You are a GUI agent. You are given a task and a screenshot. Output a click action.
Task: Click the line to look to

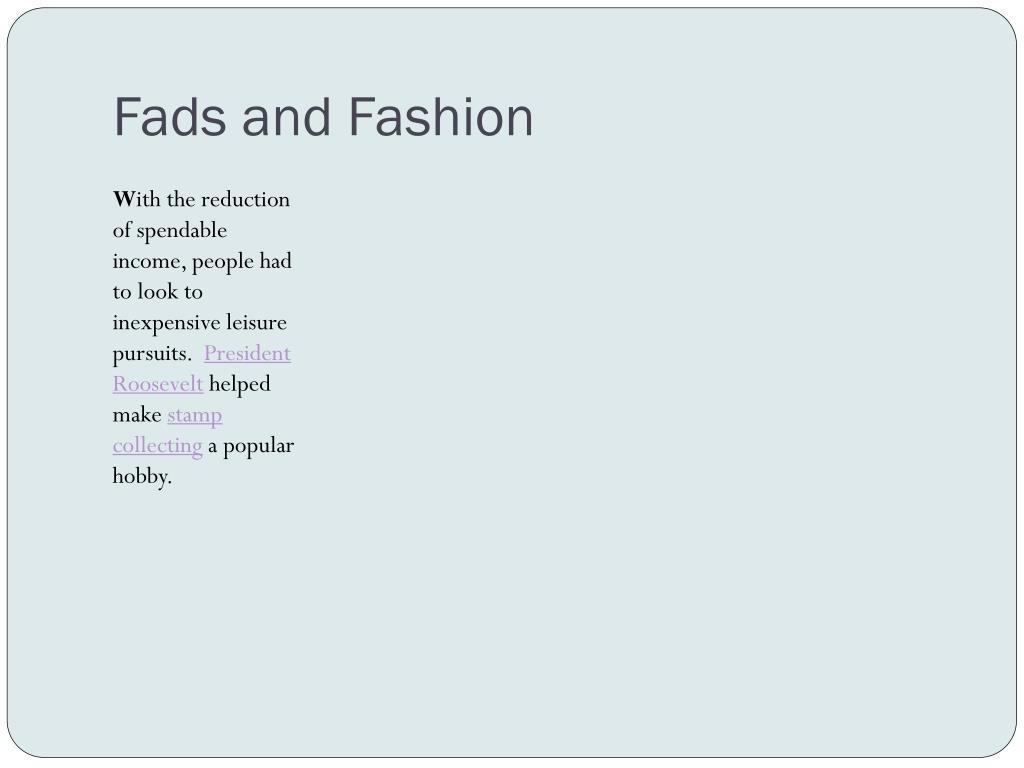(x=157, y=292)
